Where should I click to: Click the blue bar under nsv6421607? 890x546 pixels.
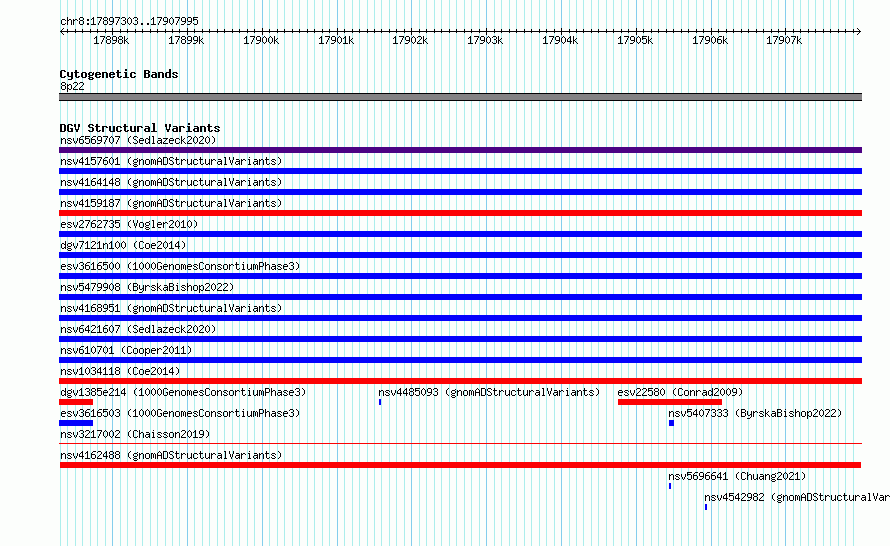[460, 339]
